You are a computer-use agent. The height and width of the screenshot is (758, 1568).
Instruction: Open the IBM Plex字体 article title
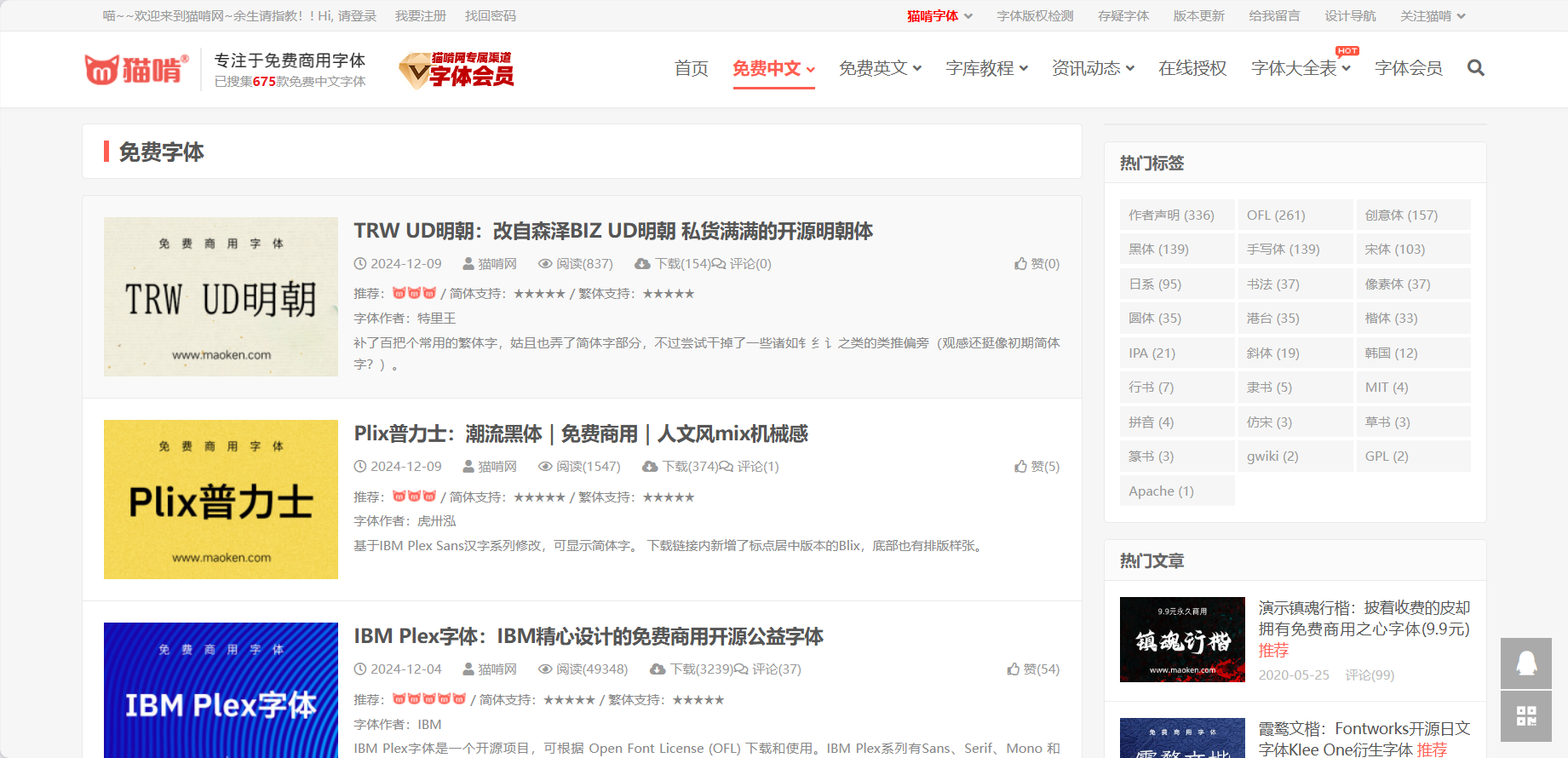point(589,636)
